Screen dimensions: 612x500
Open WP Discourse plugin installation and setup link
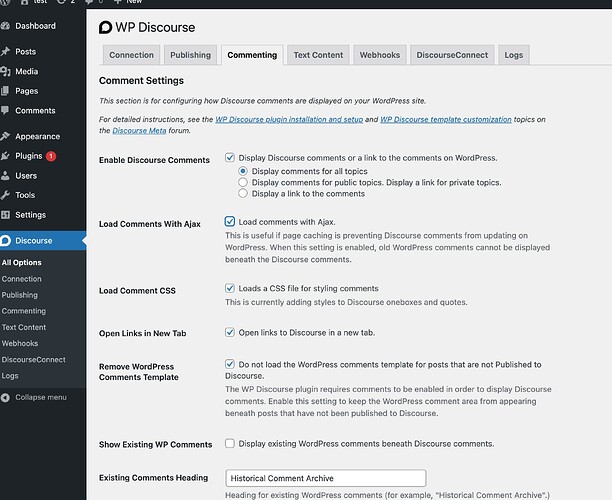tap(289, 119)
